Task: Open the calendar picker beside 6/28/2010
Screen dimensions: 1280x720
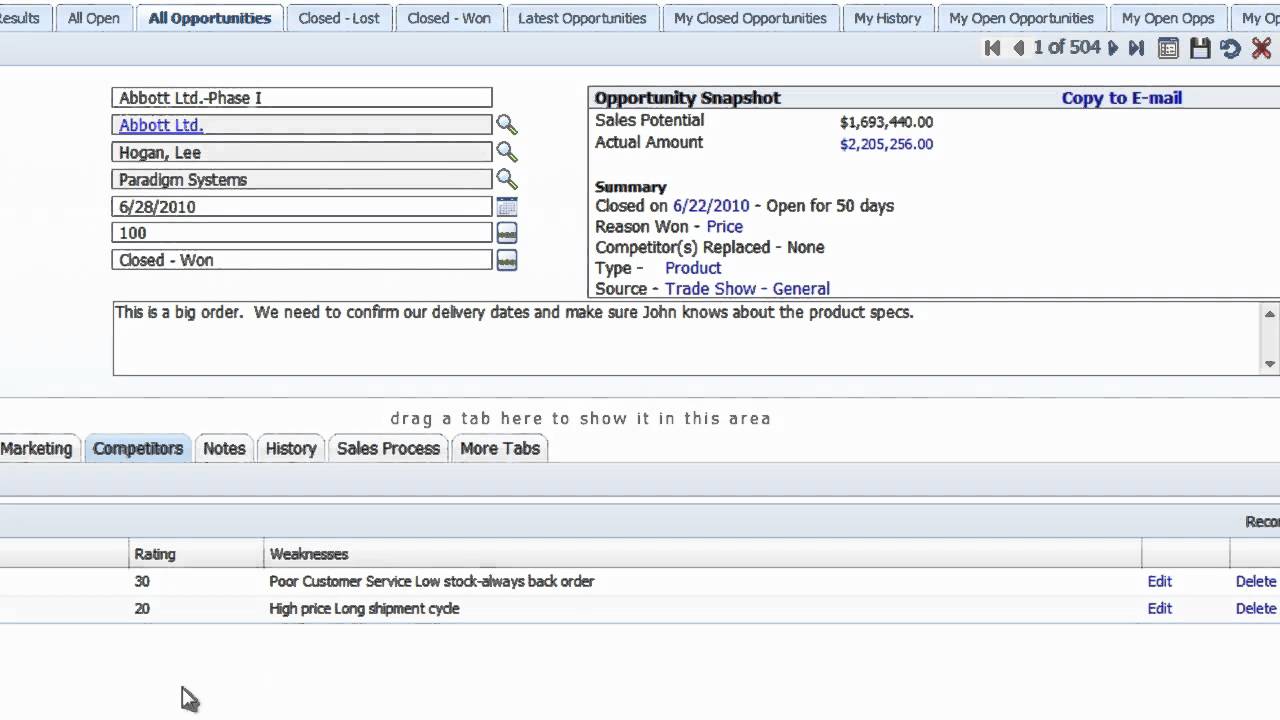Action: tap(507, 206)
